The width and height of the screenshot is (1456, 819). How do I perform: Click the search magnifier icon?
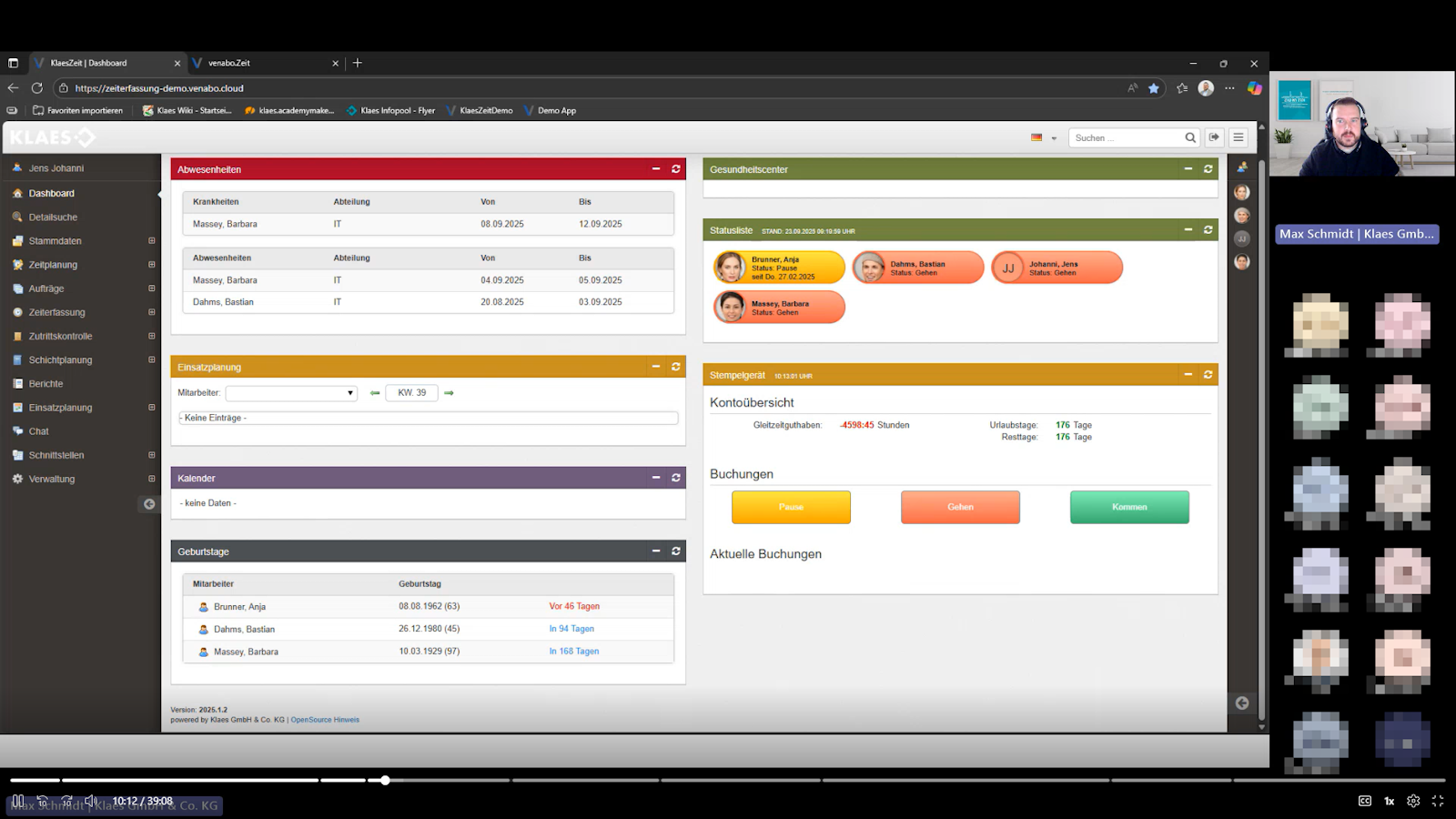pos(1190,138)
